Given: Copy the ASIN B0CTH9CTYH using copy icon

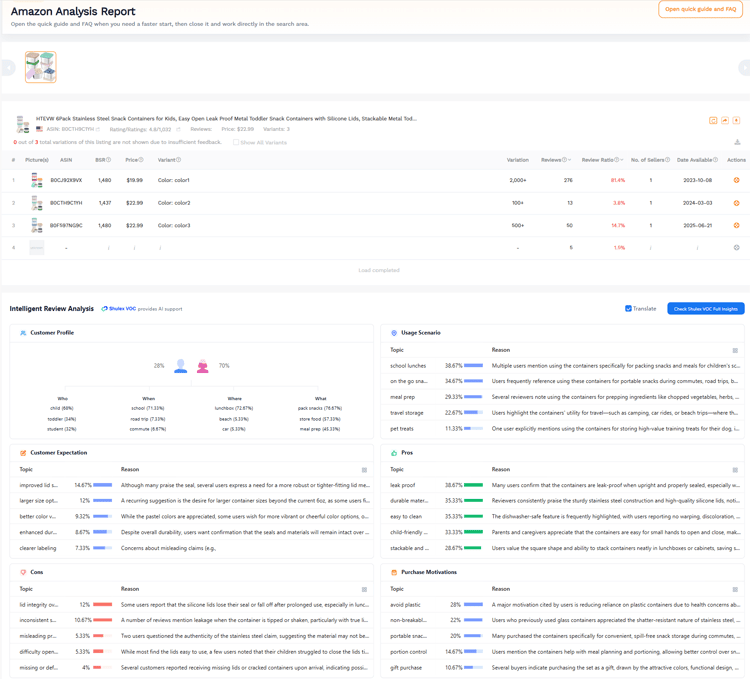Looking at the screenshot, I should [98, 130].
